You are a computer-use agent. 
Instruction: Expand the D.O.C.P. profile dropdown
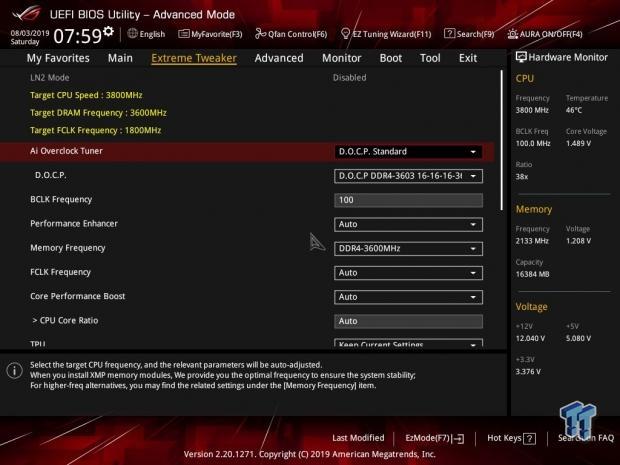pyautogui.click(x=408, y=176)
